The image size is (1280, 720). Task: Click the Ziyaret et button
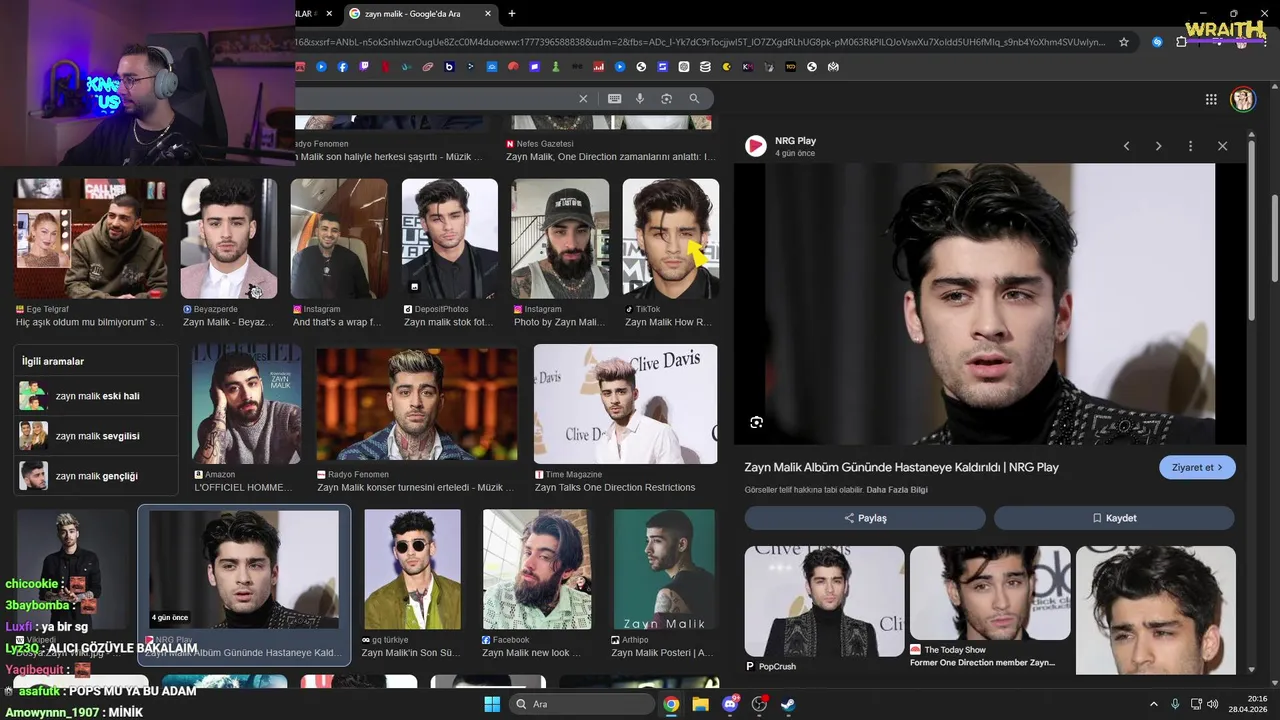pyautogui.click(x=1197, y=467)
